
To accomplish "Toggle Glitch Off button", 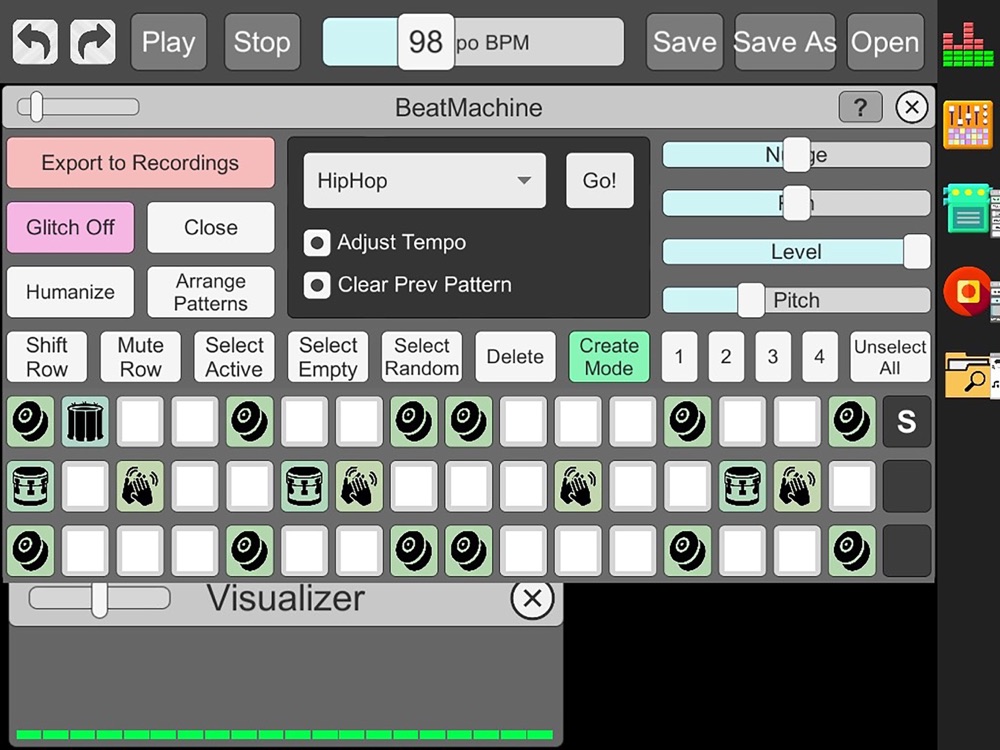I will point(70,227).
